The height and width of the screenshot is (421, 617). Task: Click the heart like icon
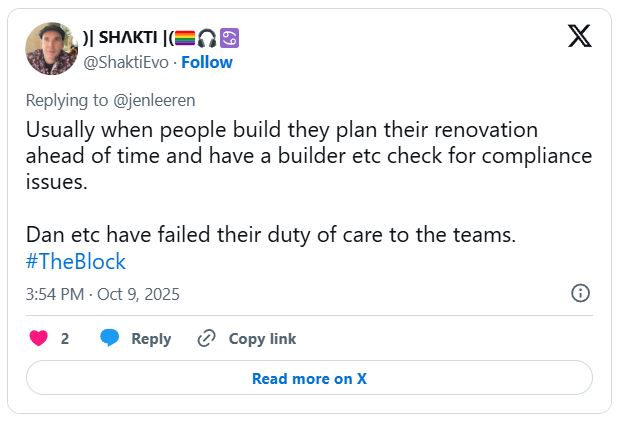(39, 338)
